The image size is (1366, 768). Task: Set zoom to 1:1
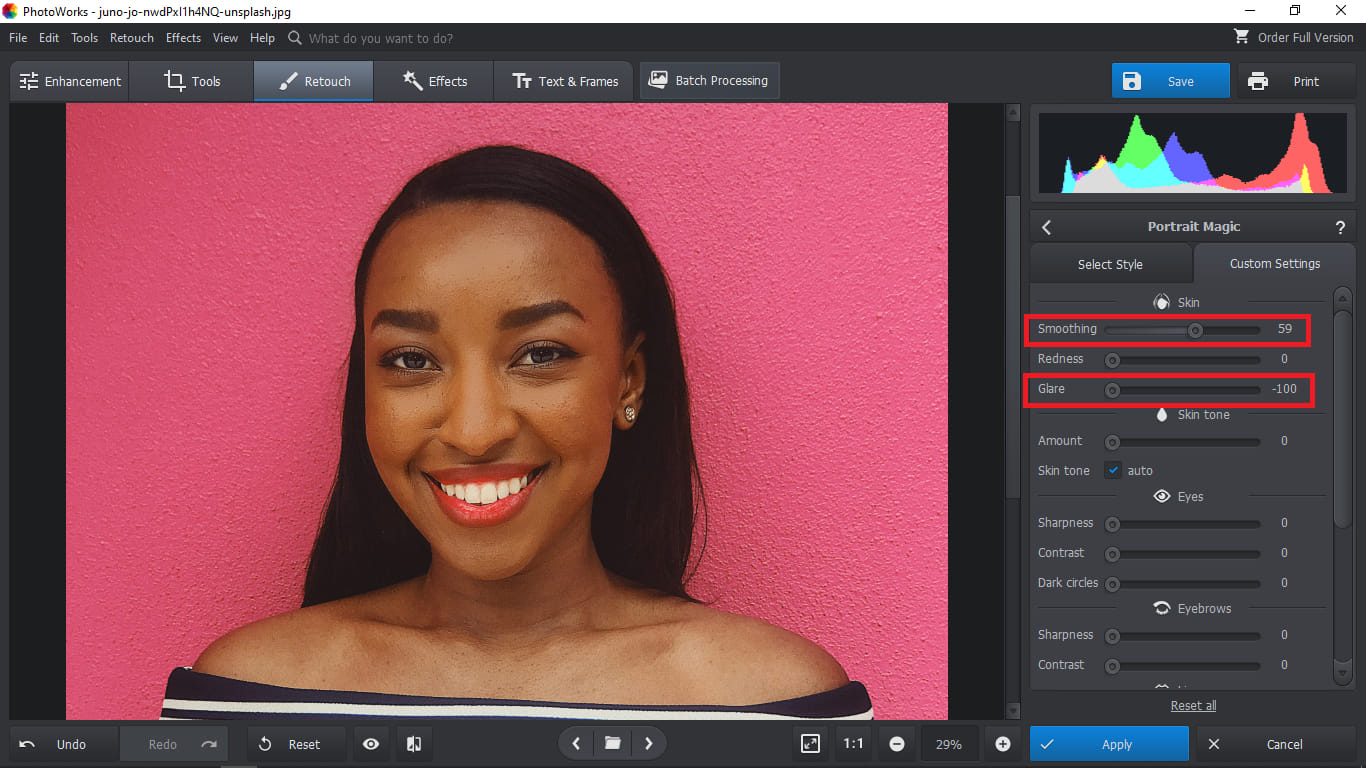click(x=853, y=744)
